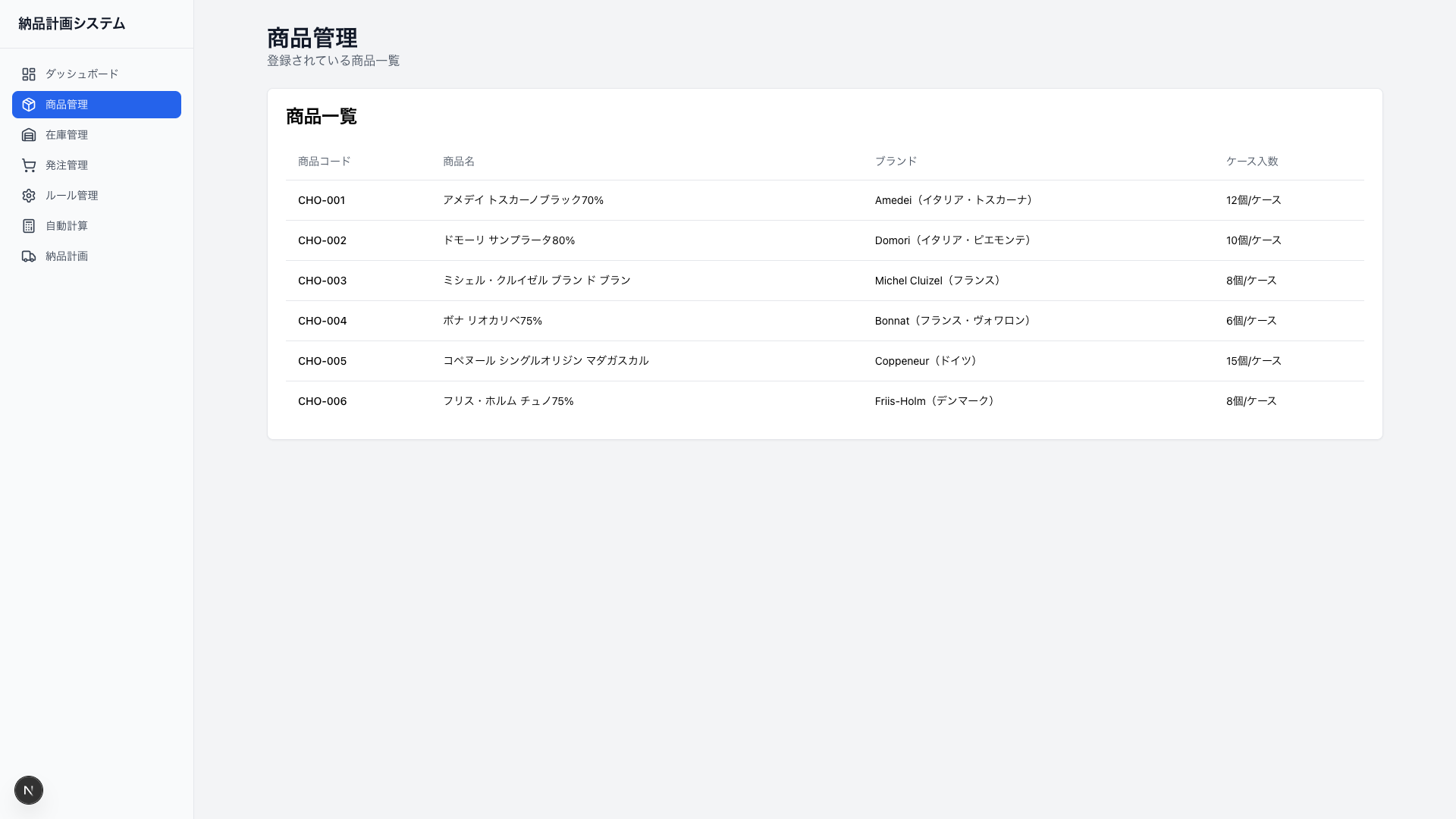1456x819 pixels.
Task: Go to 在庫管理 page
Action: point(67,135)
